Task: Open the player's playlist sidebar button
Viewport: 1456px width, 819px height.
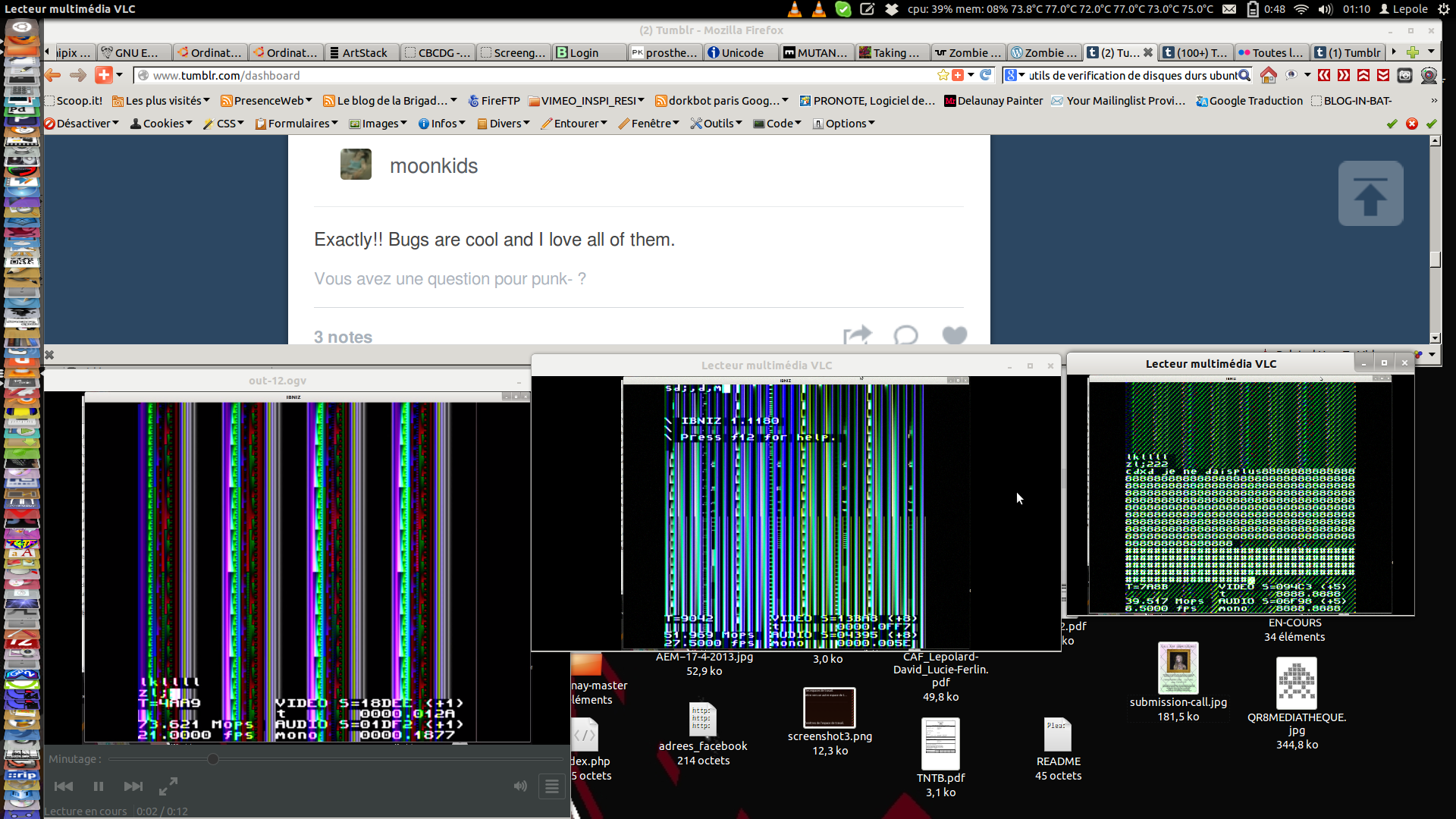Action: [x=552, y=786]
